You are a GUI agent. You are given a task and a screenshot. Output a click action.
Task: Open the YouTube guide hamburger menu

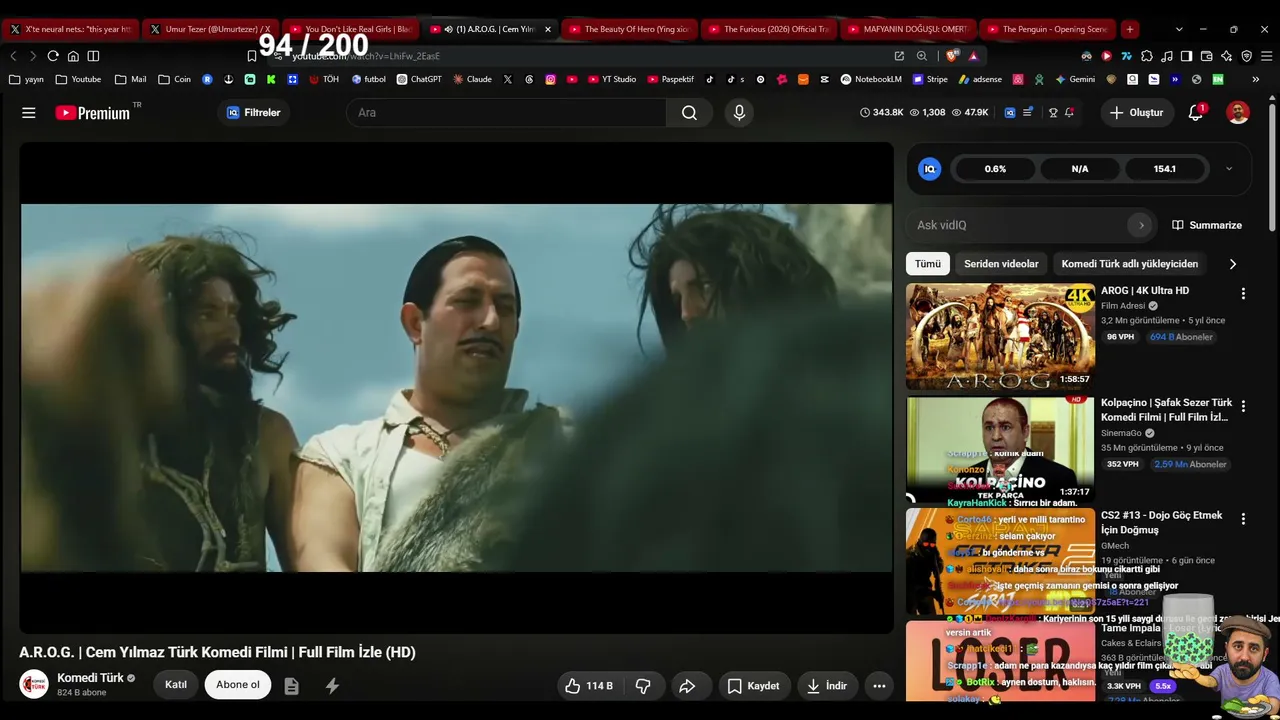click(29, 113)
